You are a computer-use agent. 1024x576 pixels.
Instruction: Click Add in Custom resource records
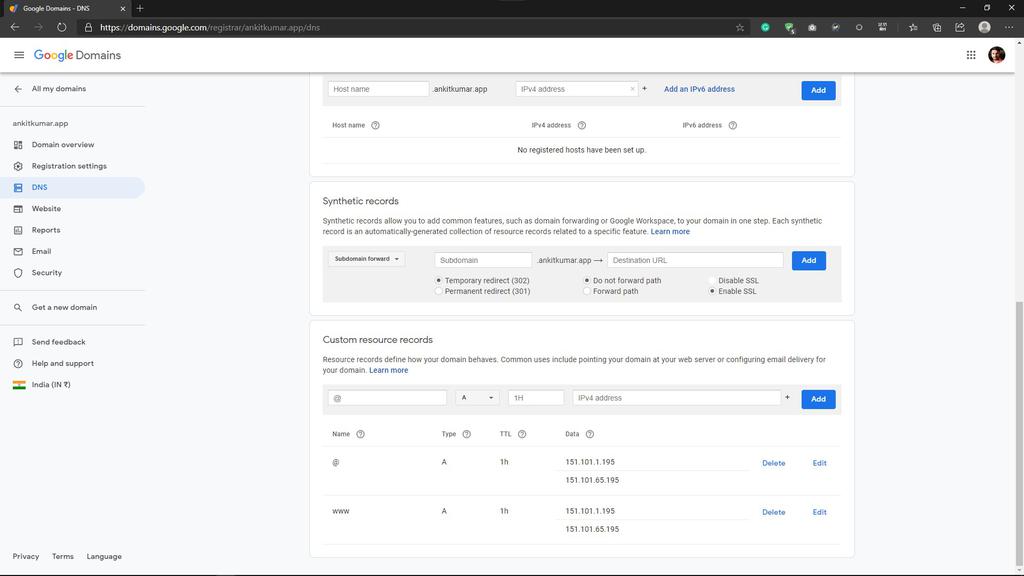tap(818, 399)
